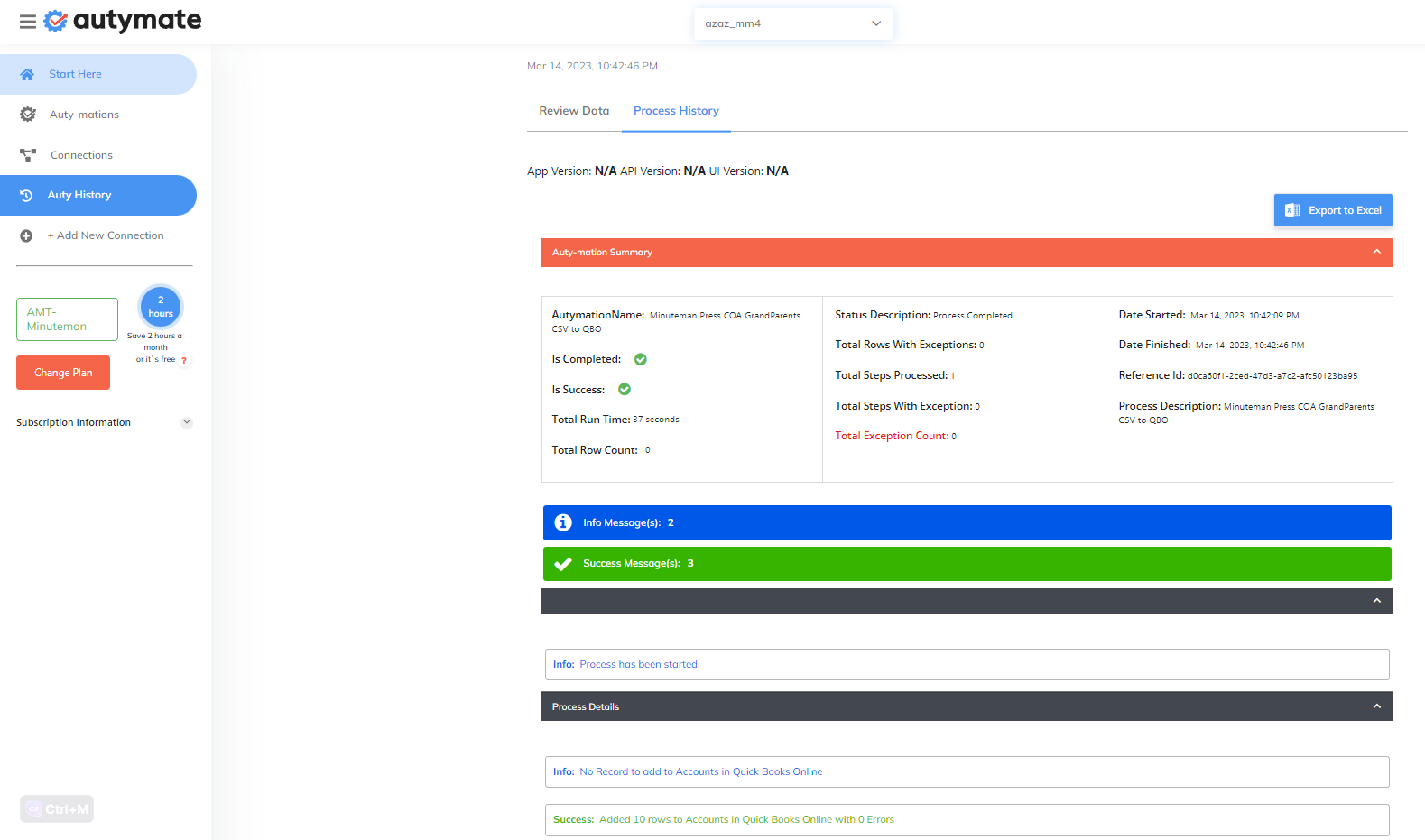Click the Excel icon on export button
This screenshot has width=1425, height=840.
coord(1292,210)
